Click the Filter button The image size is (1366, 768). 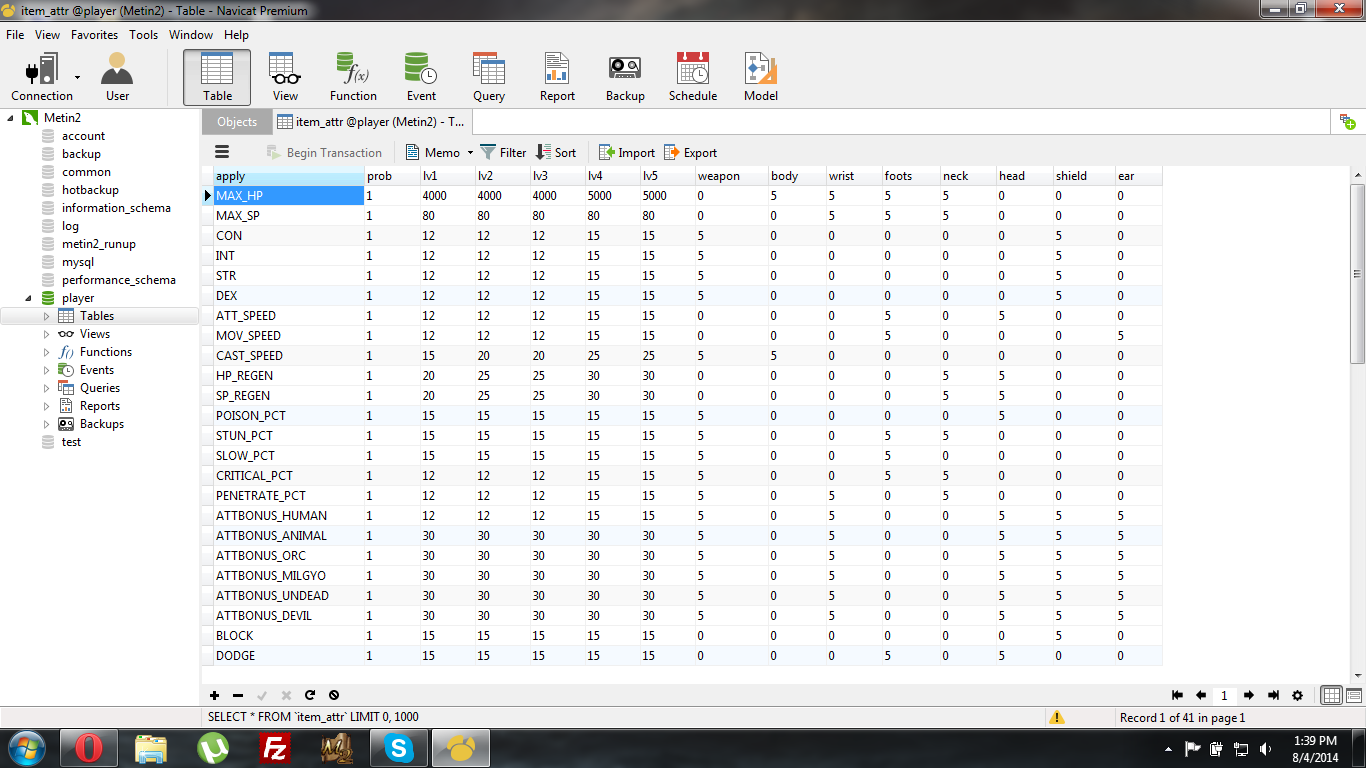coord(503,153)
